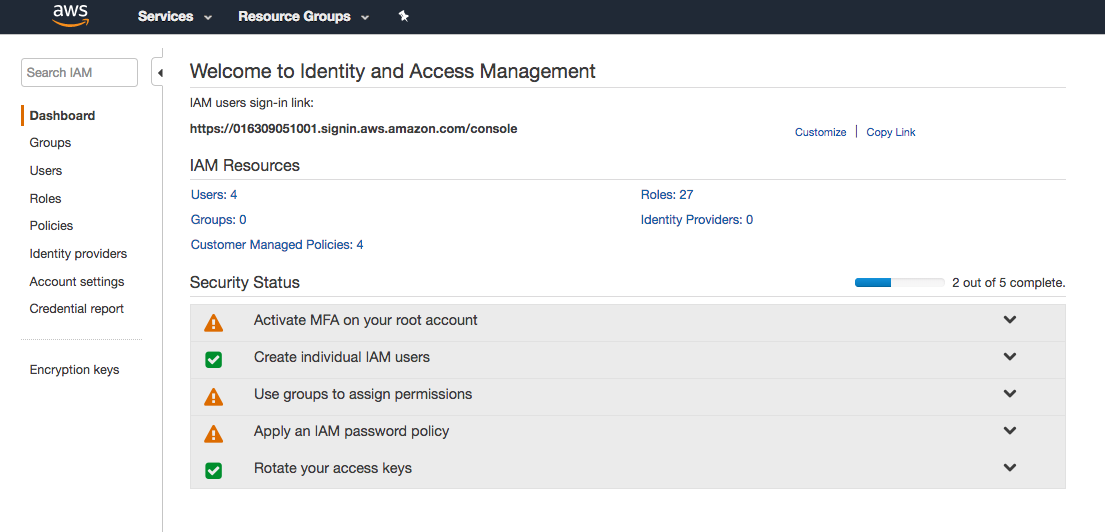Click warning icon beside Use groups
1105x532 pixels.
(213, 397)
